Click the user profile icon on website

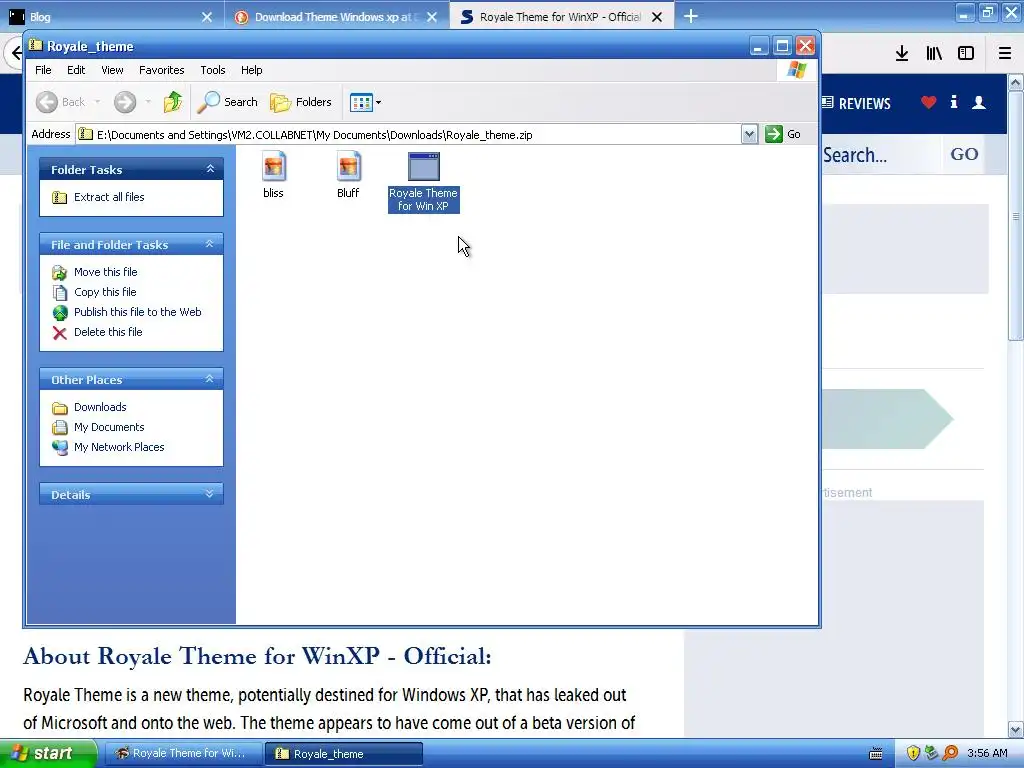978,103
